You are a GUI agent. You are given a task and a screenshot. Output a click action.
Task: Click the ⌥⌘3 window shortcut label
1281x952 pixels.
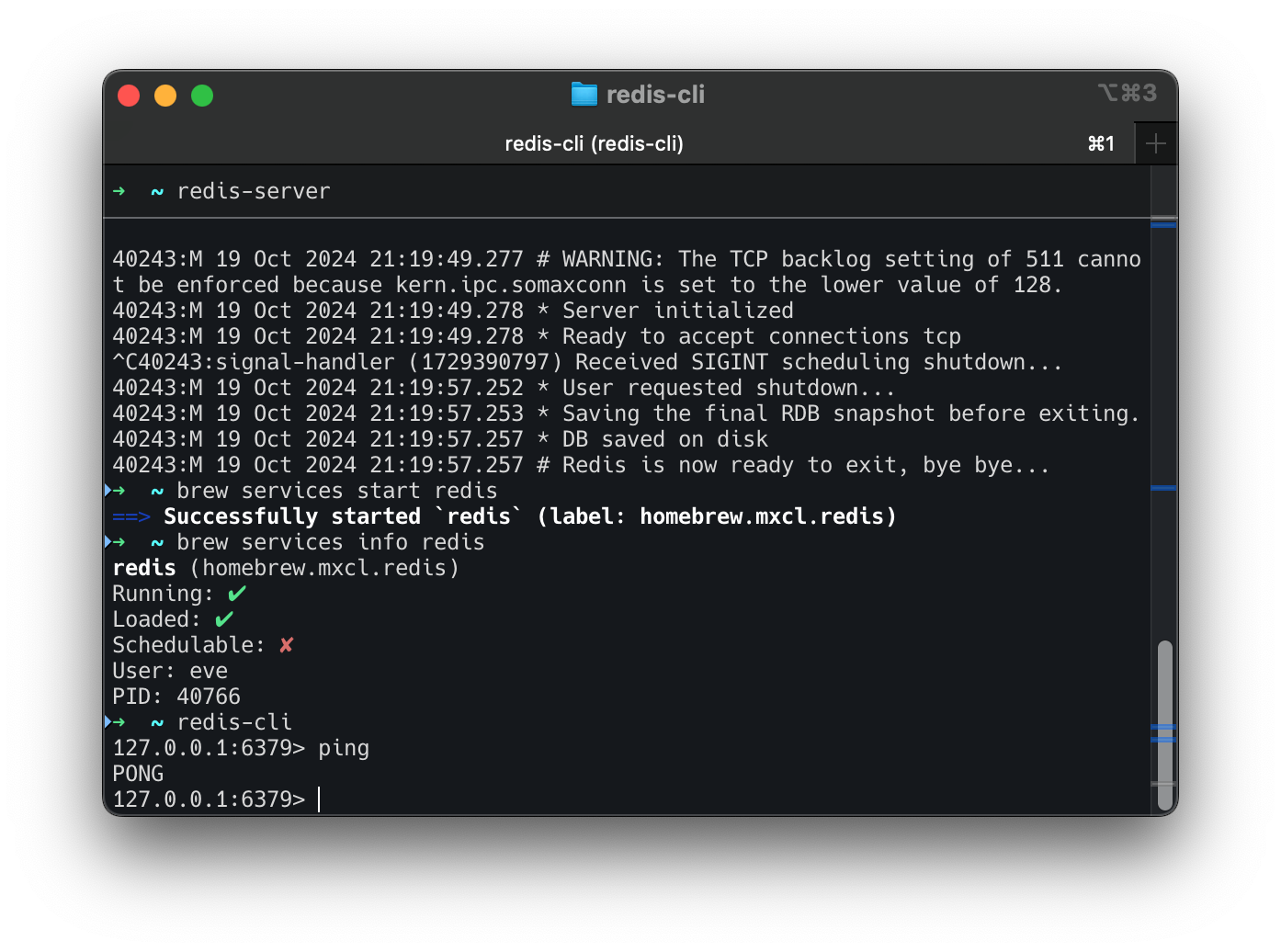click(1127, 93)
